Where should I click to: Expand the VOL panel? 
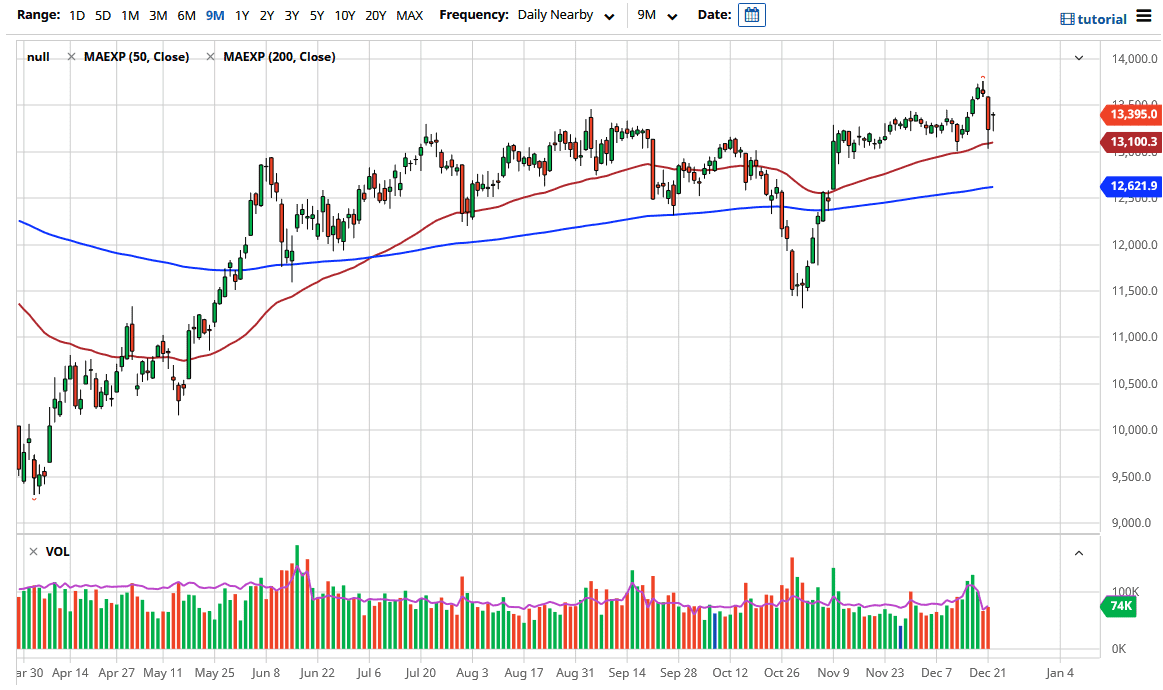pyautogui.click(x=1079, y=552)
